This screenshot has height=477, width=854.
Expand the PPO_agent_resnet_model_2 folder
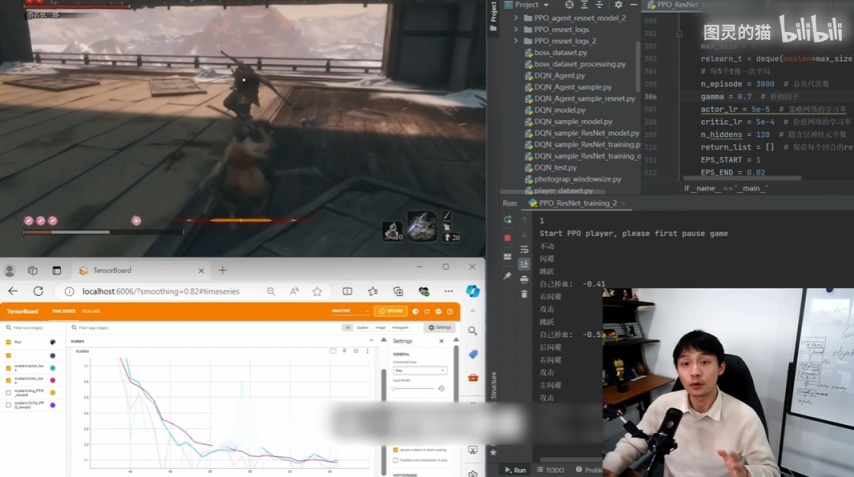[516, 18]
